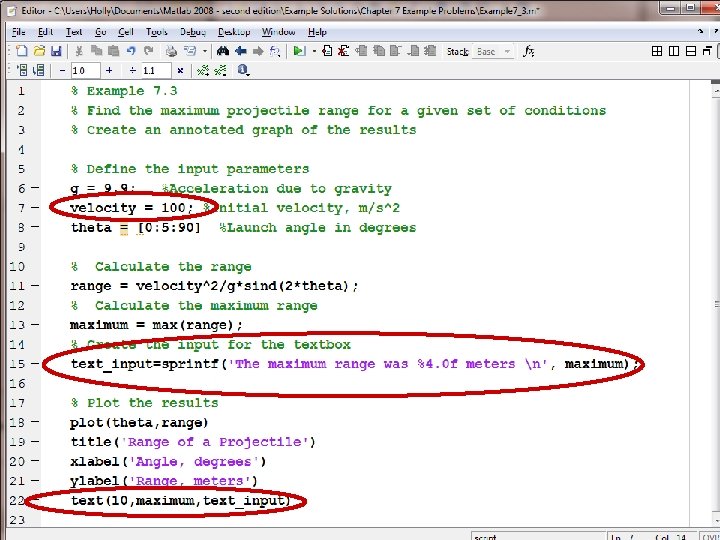Go forward with the gray right arrow

point(258,51)
